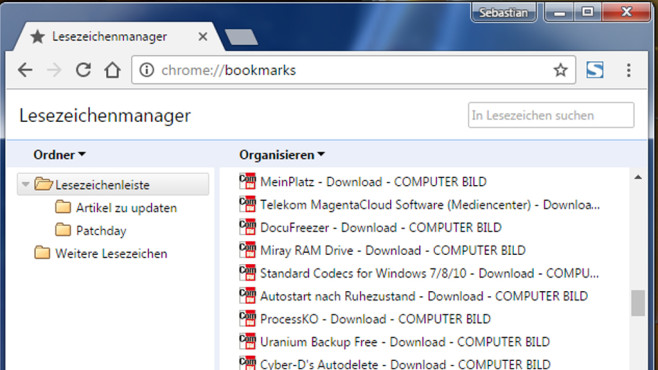The height and width of the screenshot is (370, 658).
Task: Open the DocuFreezer download bookmark
Action: pos(381,227)
